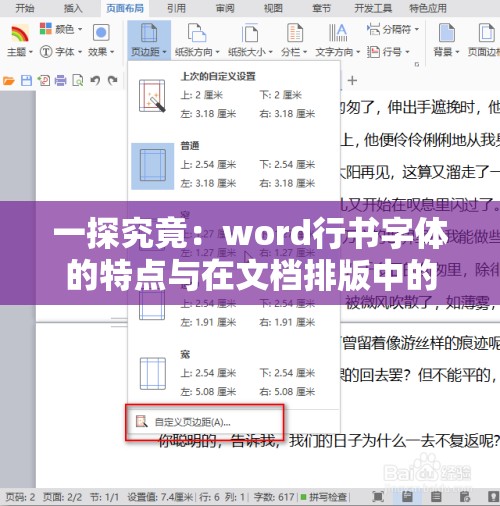This screenshot has height=506, width=500.
Task: Select 上次的自定义设置 margin preset
Action: tap(234, 96)
